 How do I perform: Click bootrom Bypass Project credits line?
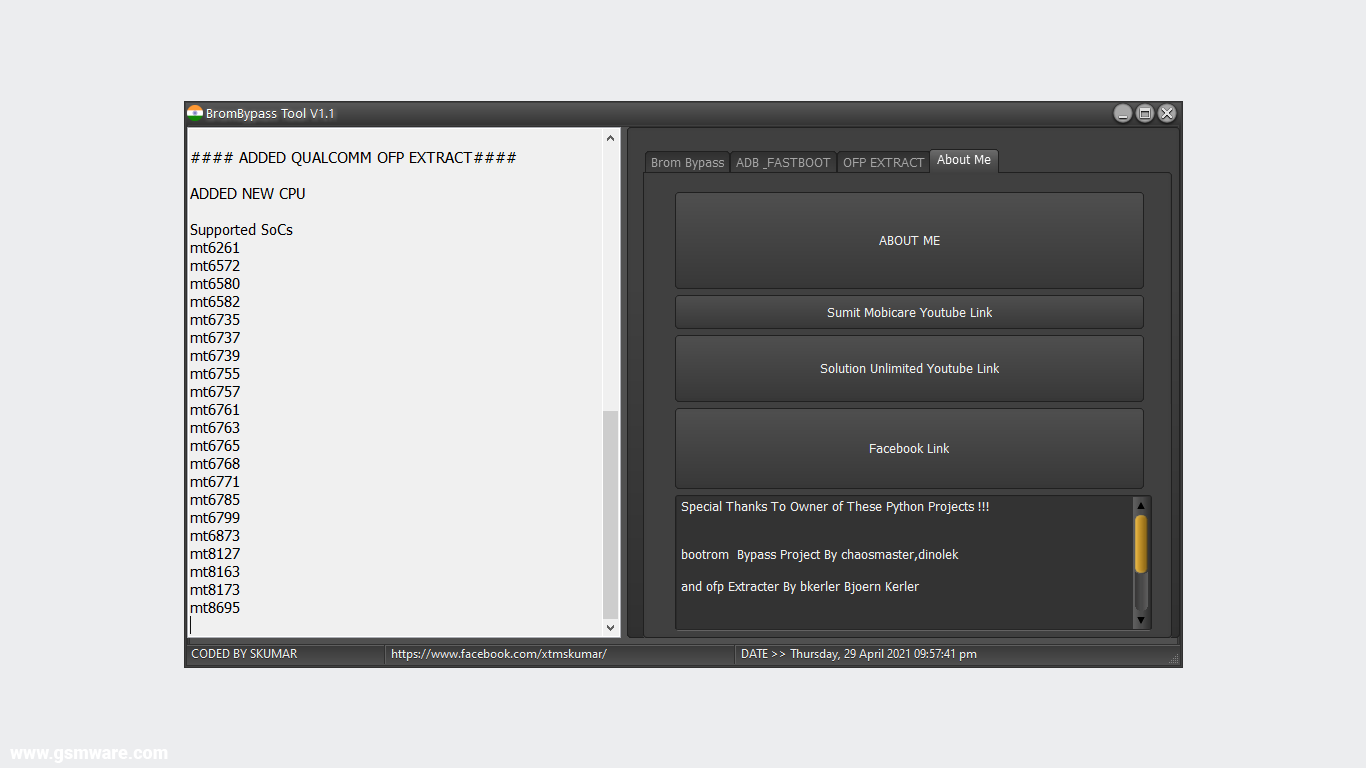point(820,555)
